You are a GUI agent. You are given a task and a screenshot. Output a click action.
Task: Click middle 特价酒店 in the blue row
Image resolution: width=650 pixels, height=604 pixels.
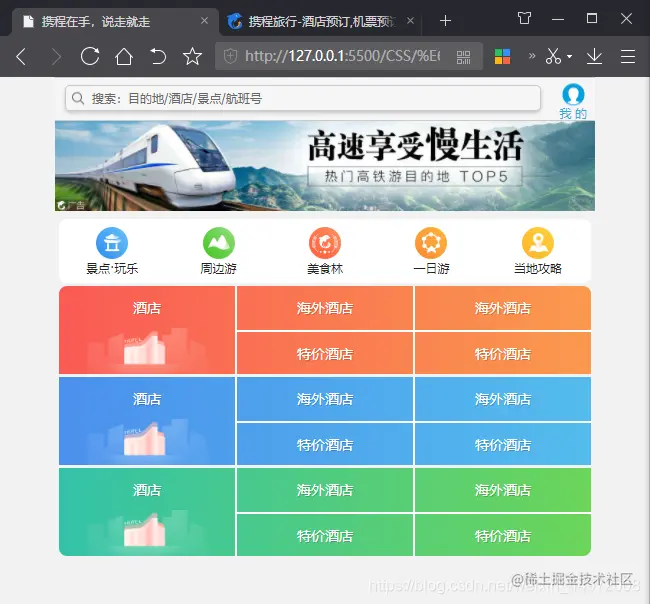click(325, 445)
